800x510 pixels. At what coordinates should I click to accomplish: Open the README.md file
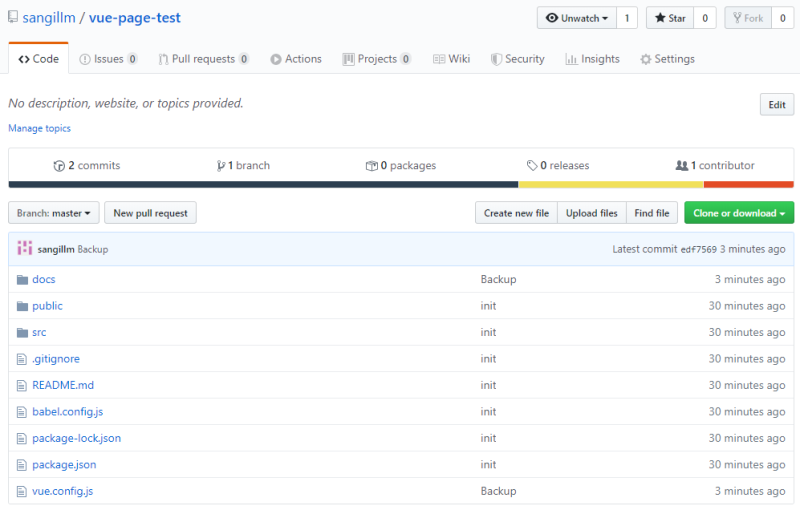click(x=63, y=386)
